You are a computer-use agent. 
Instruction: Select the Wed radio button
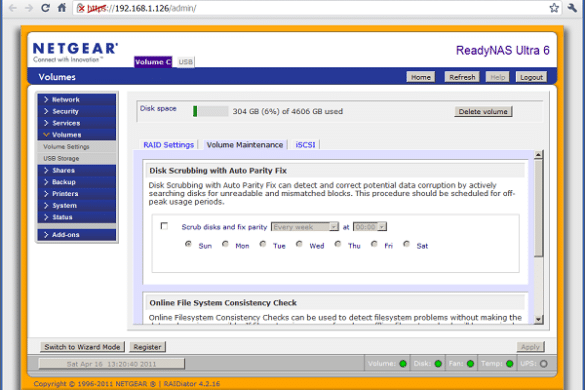299,244
